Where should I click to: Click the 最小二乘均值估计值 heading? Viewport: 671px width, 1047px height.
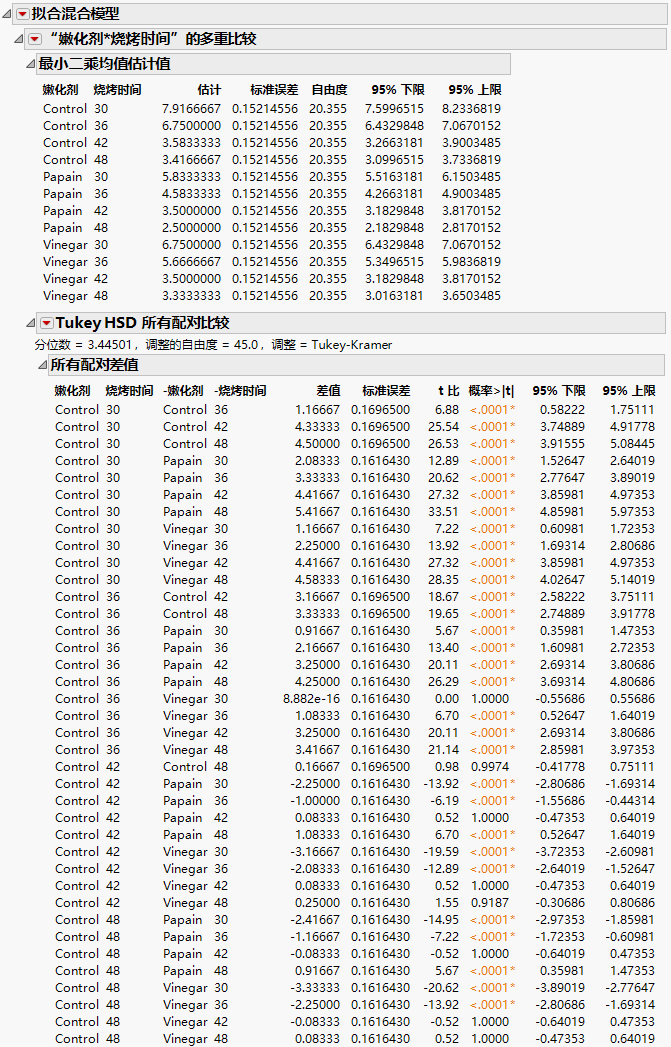coord(104,64)
